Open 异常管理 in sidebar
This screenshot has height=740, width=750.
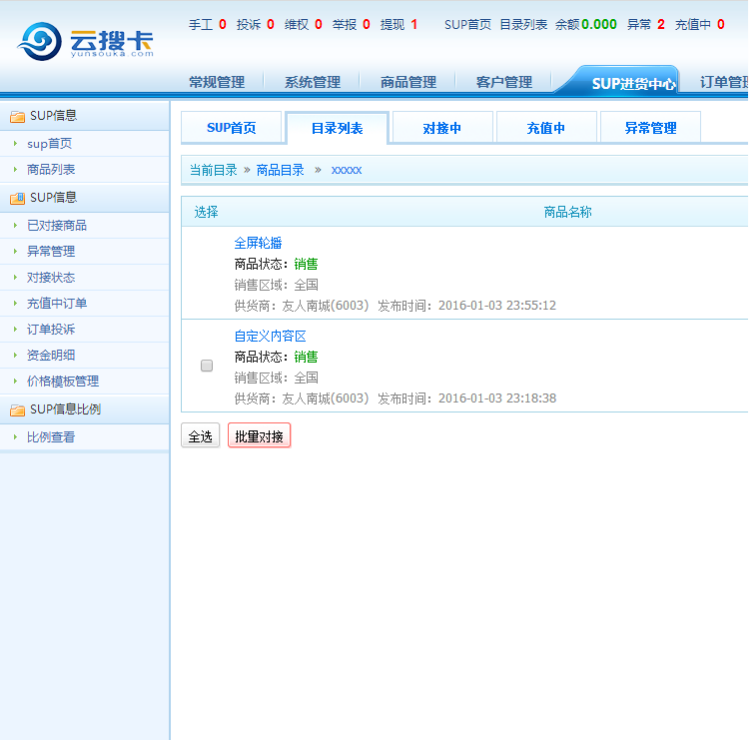(x=51, y=251)
